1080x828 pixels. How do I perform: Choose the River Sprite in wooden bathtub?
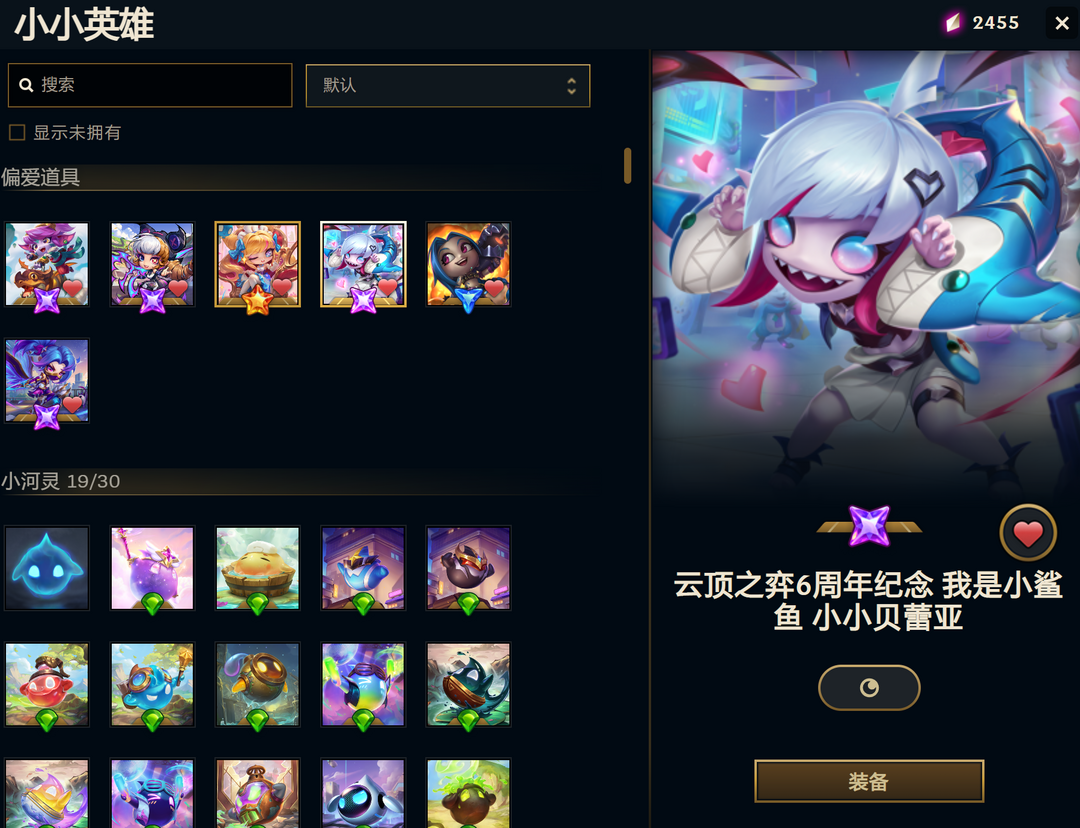click(258, 568)
